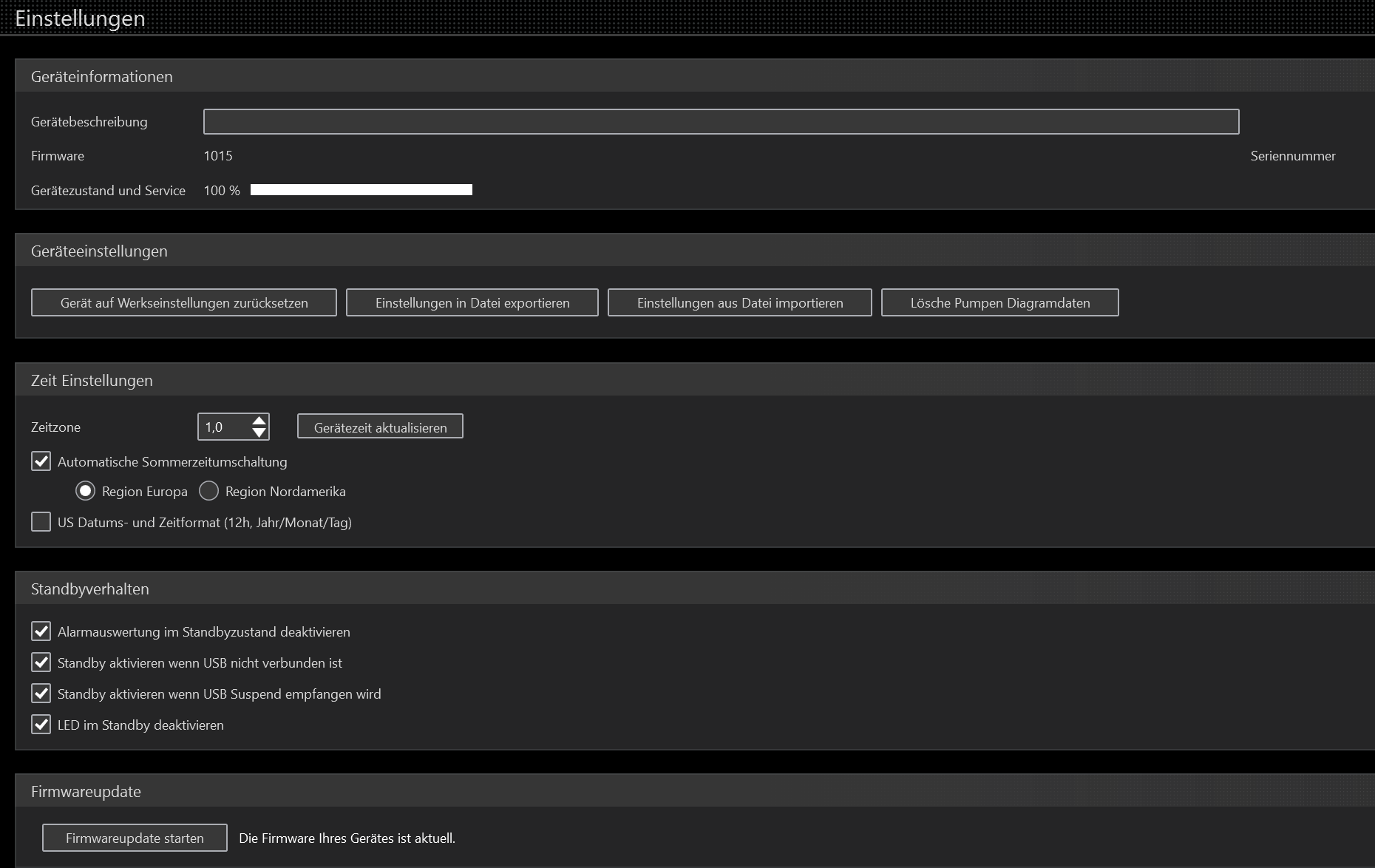
Task: Disable LED im Standby deaktivieren checkbox
Action: click(41, 725)
